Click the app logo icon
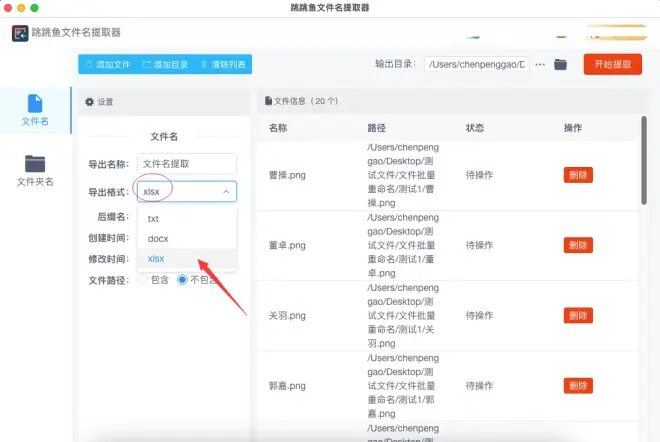 [20, 33]
